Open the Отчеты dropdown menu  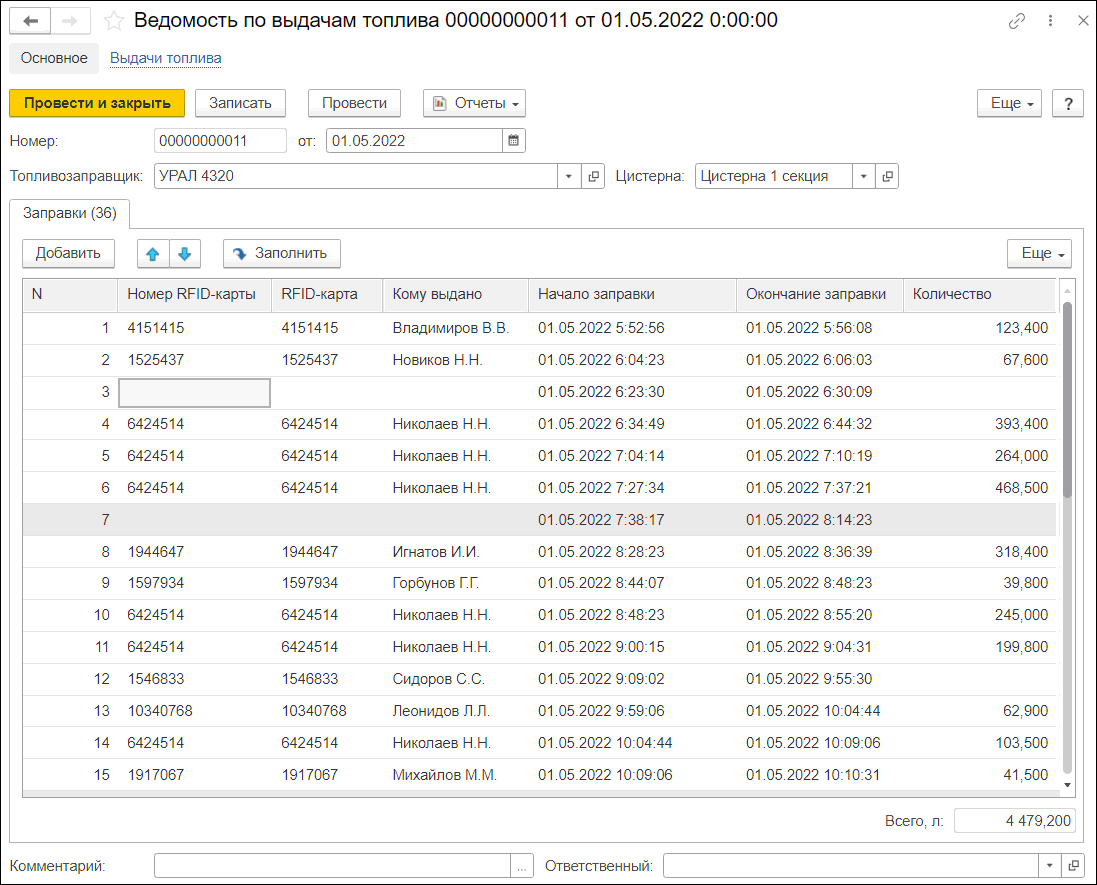(x=474, y=104)
